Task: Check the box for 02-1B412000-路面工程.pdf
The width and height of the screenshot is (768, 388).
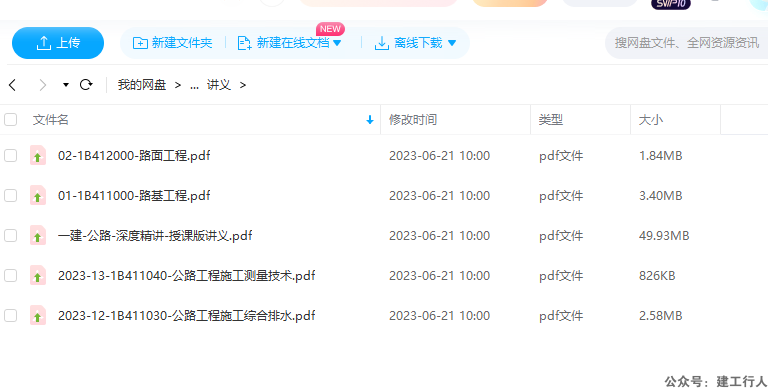Action: tap(10, 156)
